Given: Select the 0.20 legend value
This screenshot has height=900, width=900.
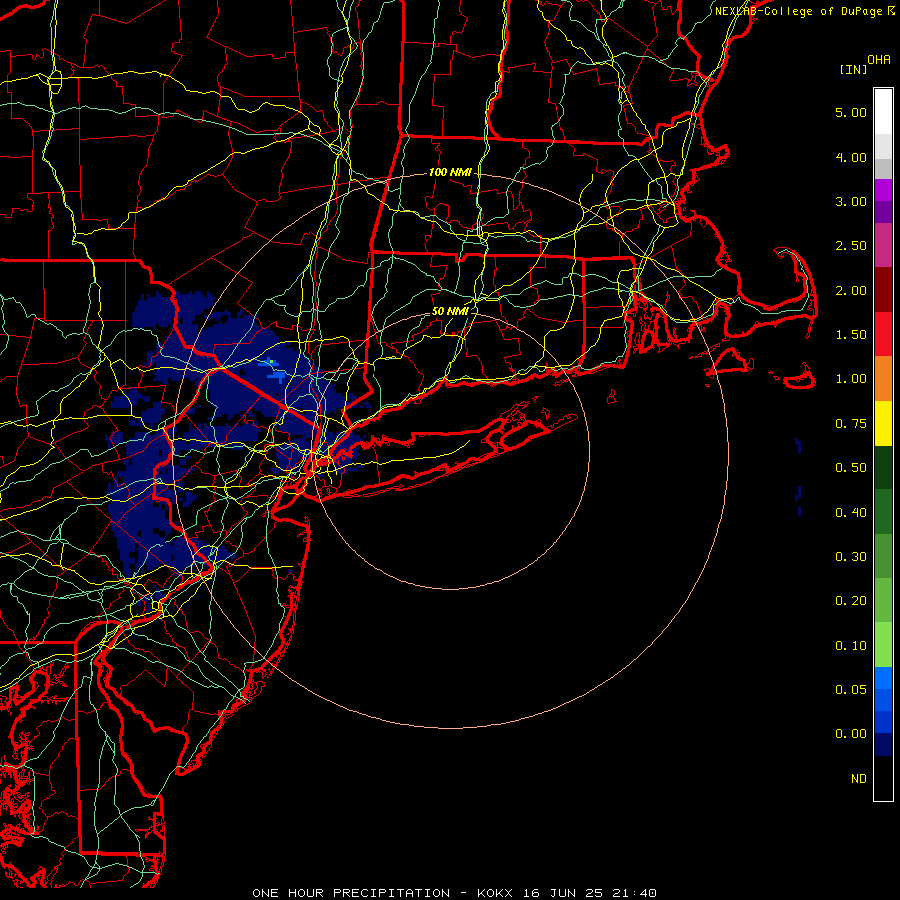Looking at the screenshot, I should (851, 601).
